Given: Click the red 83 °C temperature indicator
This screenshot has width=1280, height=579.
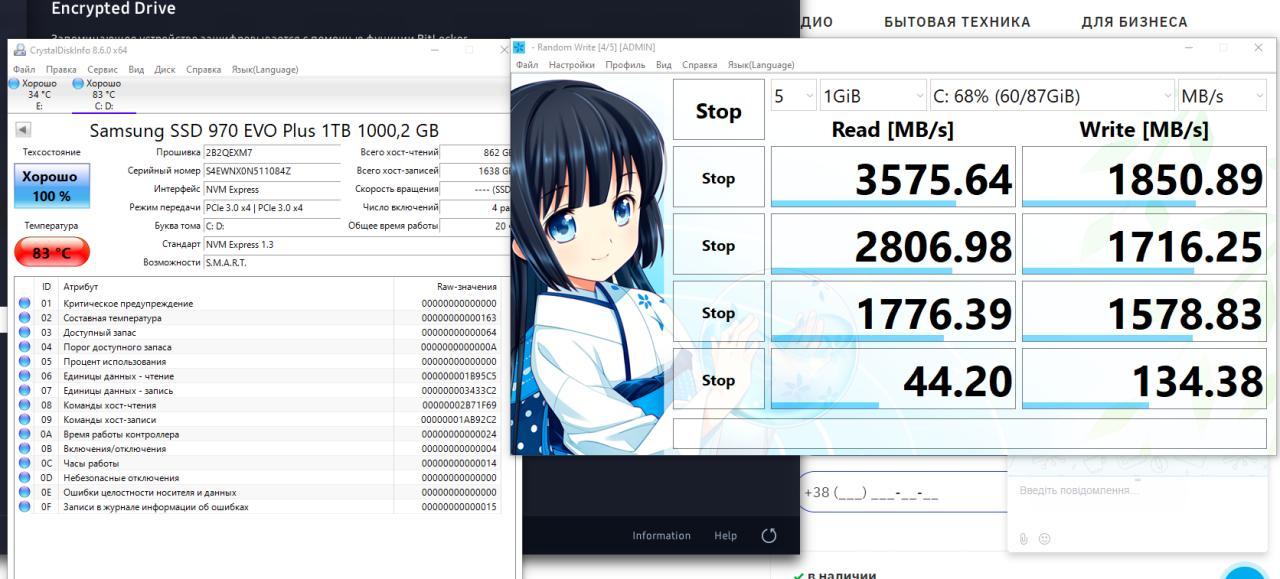Looking at the screenshot, I should (52, 253).
